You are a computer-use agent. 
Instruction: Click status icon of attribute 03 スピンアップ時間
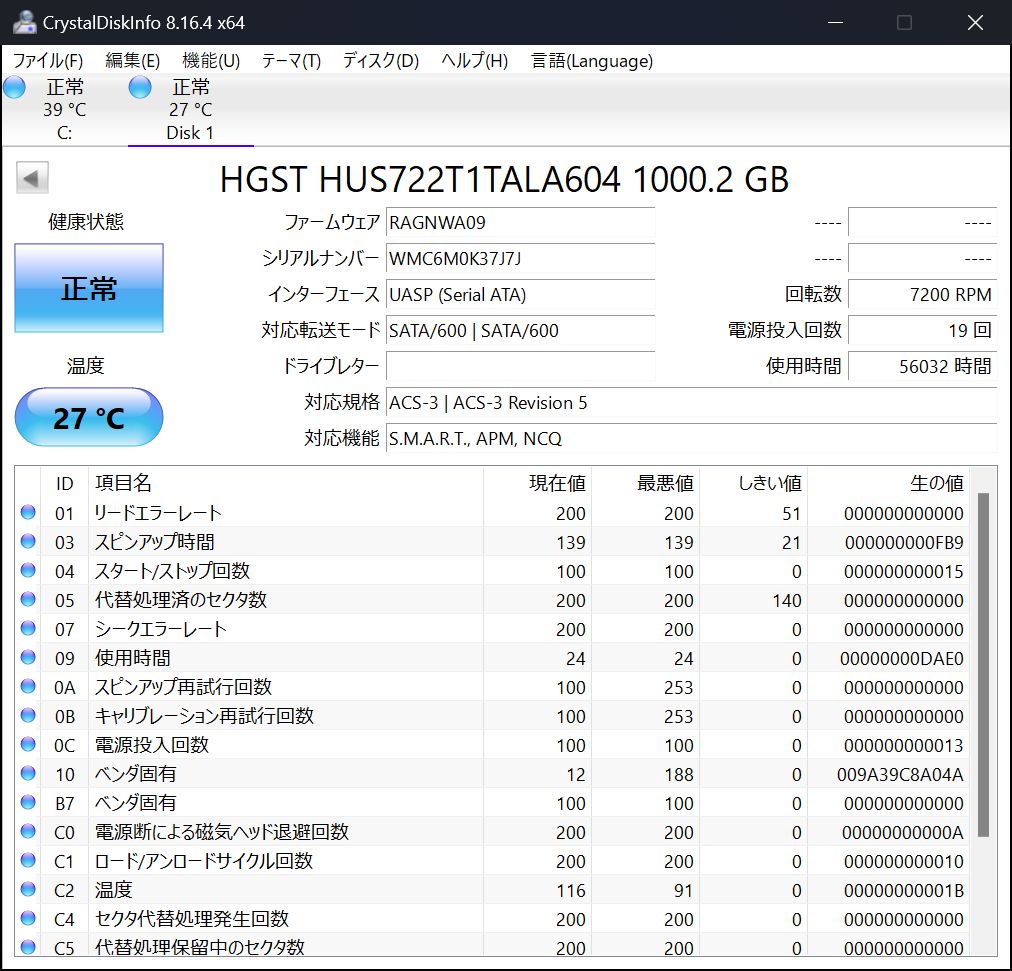[28, 542]
